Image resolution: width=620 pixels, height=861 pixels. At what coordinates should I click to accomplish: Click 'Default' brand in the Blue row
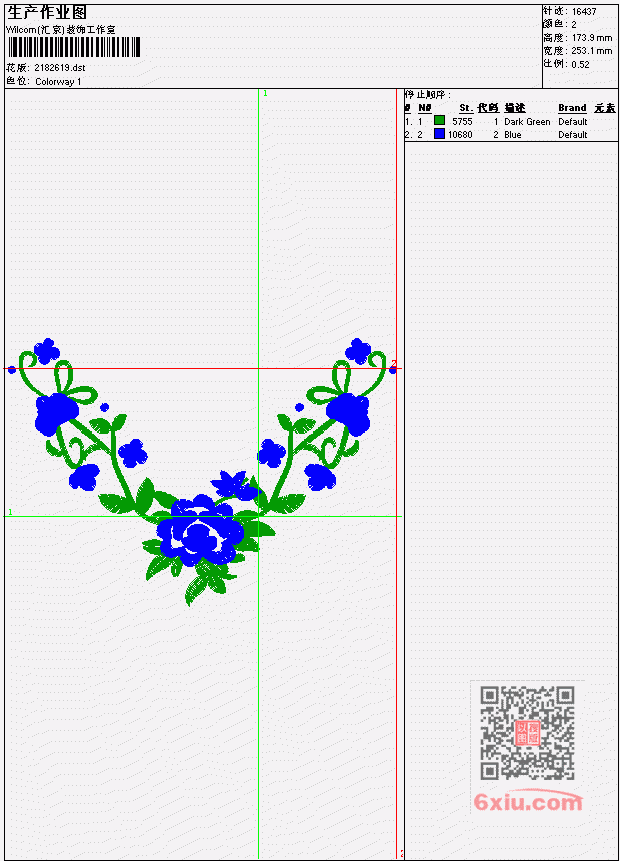pyautogui.click(x=573, y=135)
